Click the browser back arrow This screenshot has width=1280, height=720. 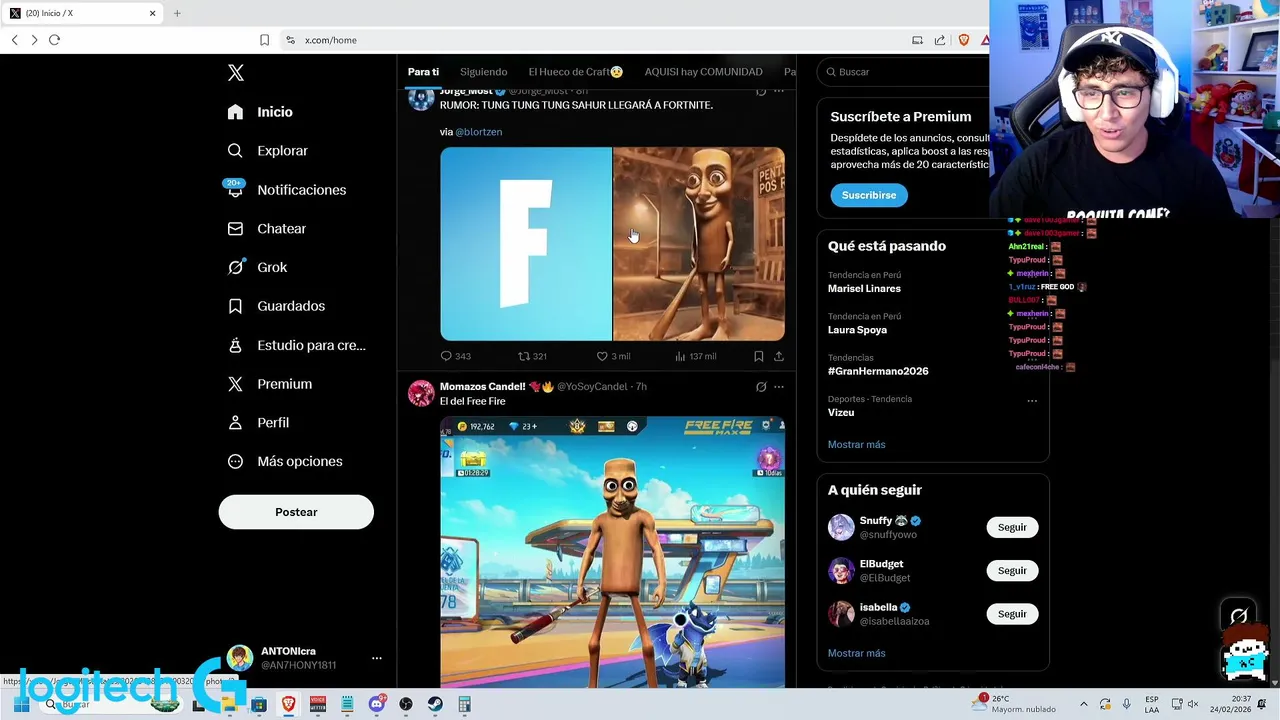tap(14, 40)
